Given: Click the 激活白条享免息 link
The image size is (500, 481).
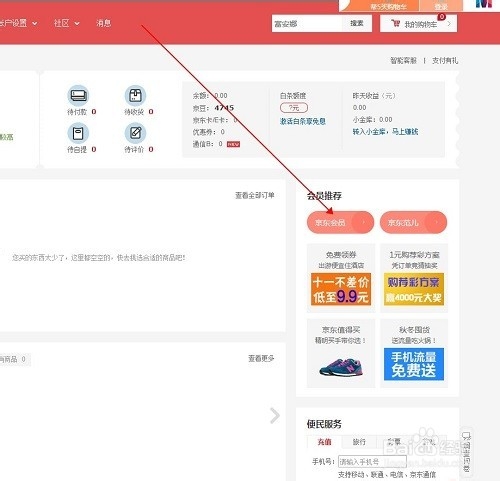Looking at the screenshot, I should click(303, 121).
